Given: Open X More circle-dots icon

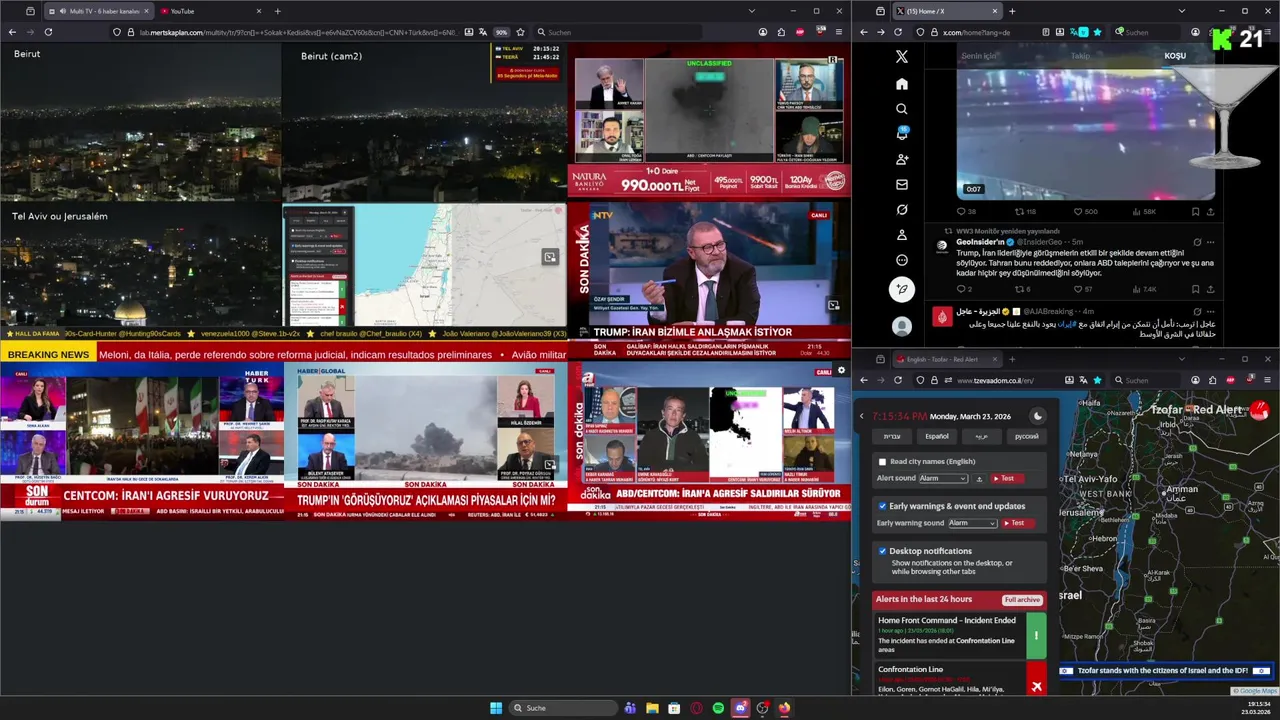Looking at the screenshot, I should click(x=902, y=260).
